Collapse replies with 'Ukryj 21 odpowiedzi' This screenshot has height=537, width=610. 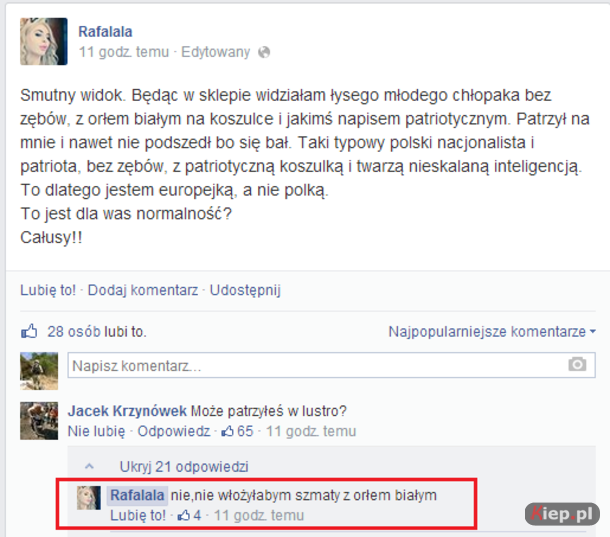pyautogui.click(x=184, y=466)
